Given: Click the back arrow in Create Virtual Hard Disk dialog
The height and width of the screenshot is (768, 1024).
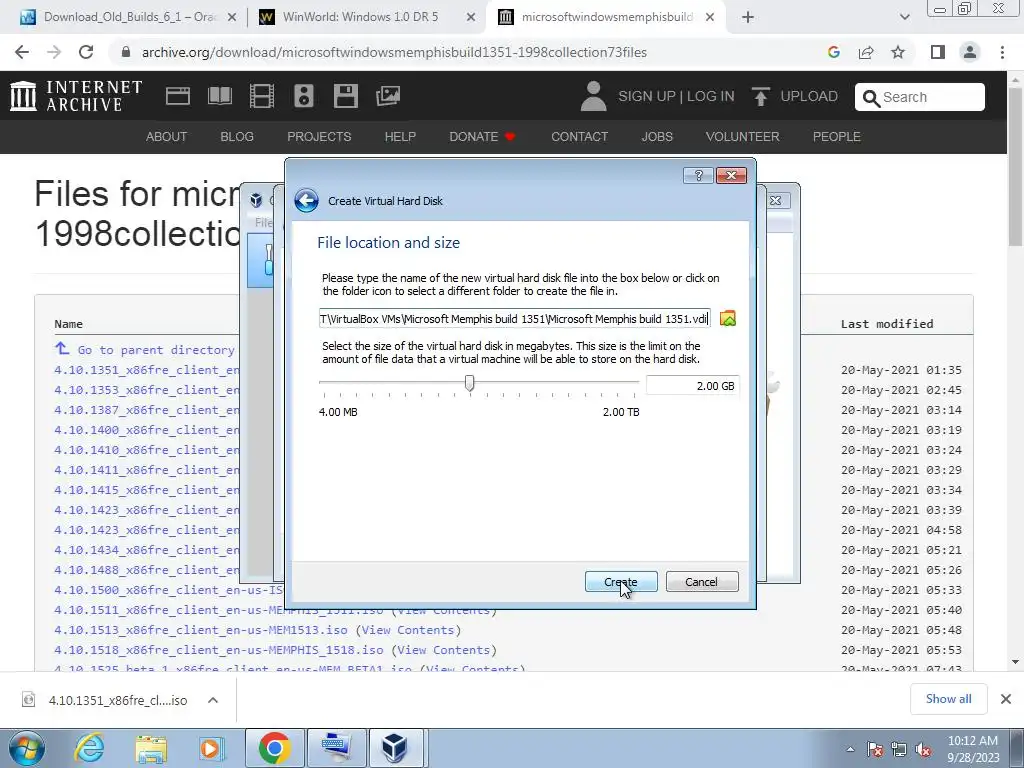Looking at the screenshot, I should click(x=306, y=200).
